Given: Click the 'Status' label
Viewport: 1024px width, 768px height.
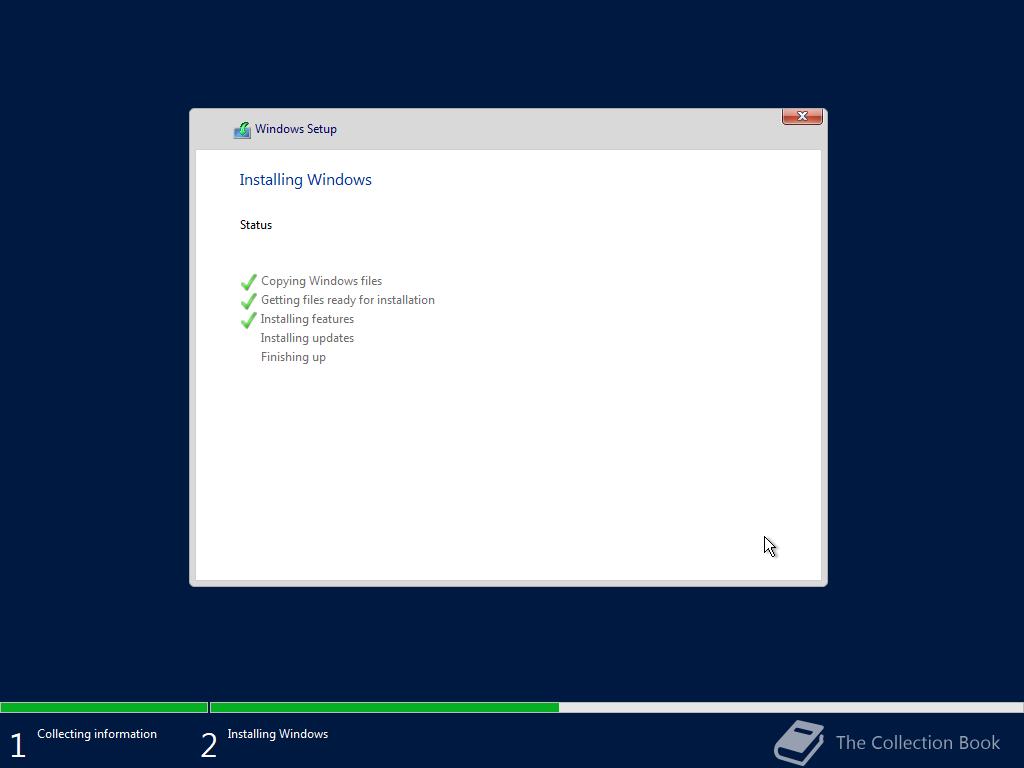Looking at the screenshot, I should (255, 225).
